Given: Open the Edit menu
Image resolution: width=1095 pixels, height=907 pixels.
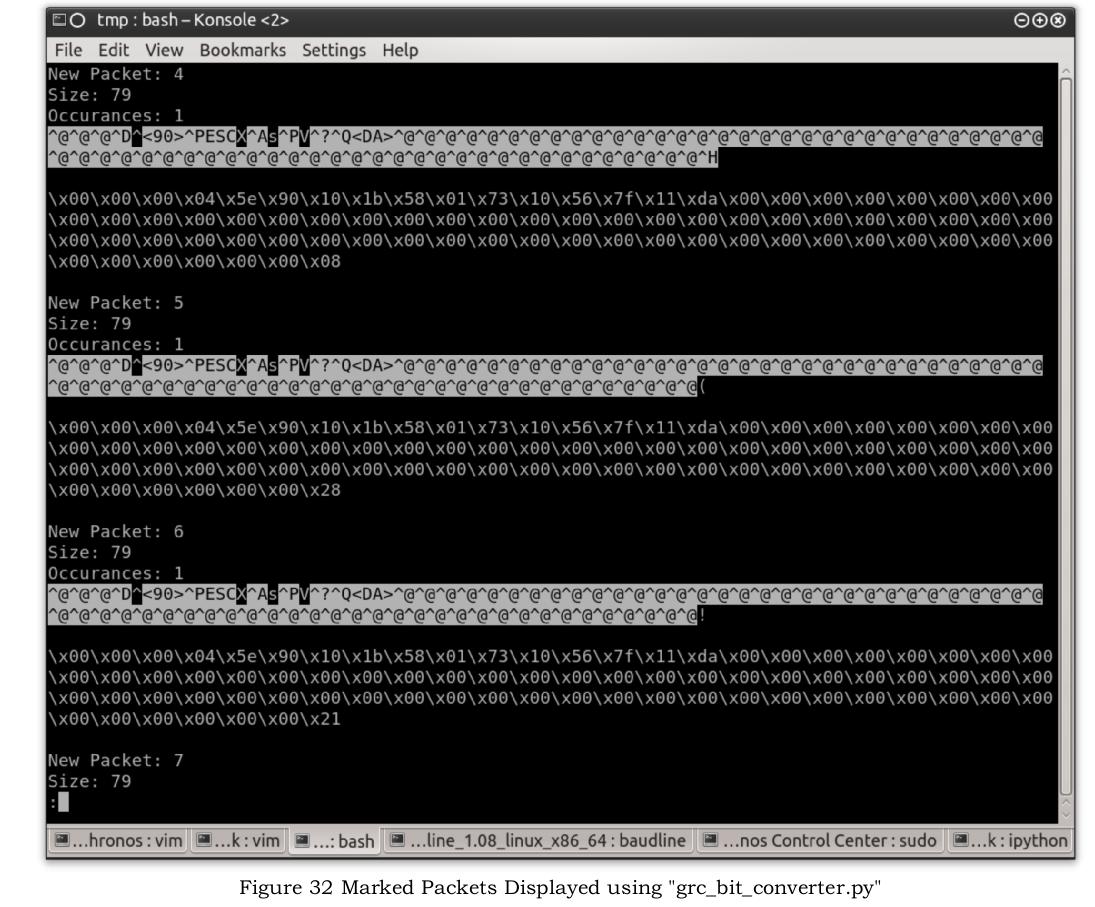Looking at the screenshot, I should tap(113, 50).
